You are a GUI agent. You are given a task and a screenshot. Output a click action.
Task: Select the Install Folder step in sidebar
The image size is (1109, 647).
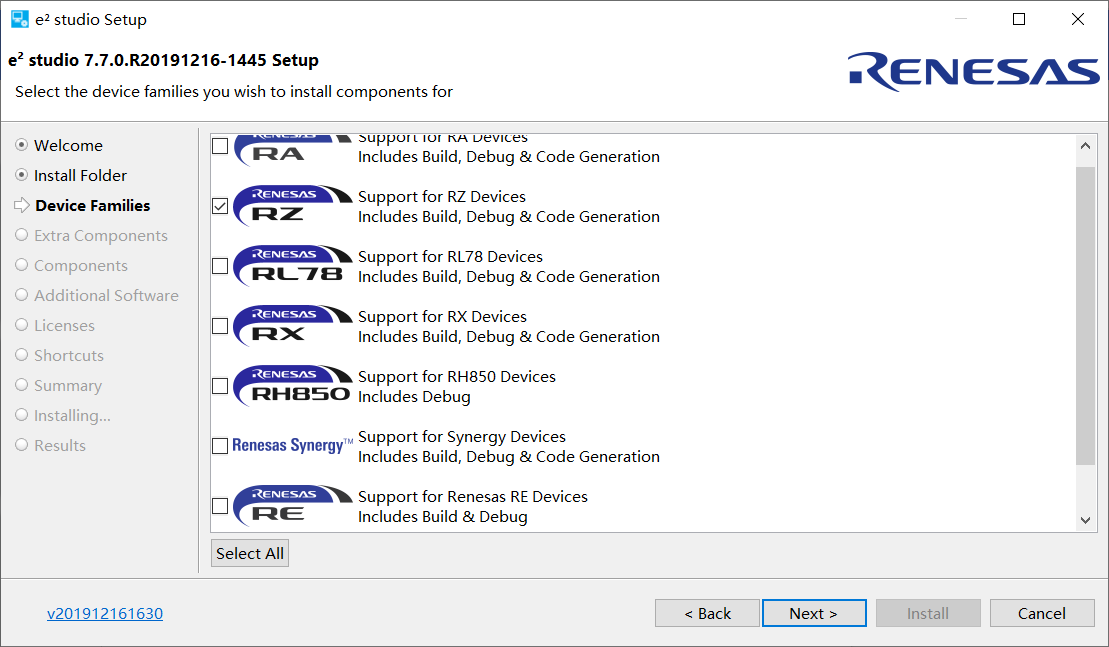point(80,176)
